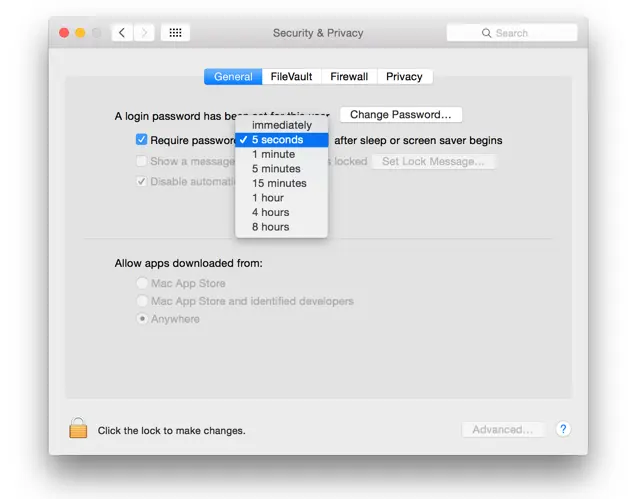This screenshot has height=500, width=640.
Task: Choose 1 minute from the list
Action: tap(282, 154)
